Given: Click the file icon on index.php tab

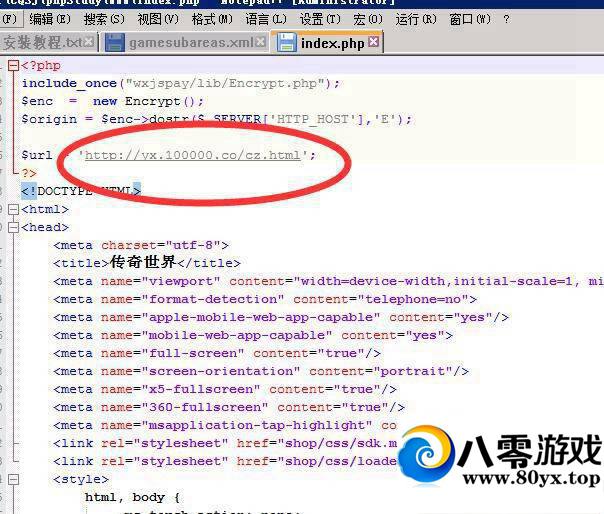Looking at the screenshot, I should 286,42.
